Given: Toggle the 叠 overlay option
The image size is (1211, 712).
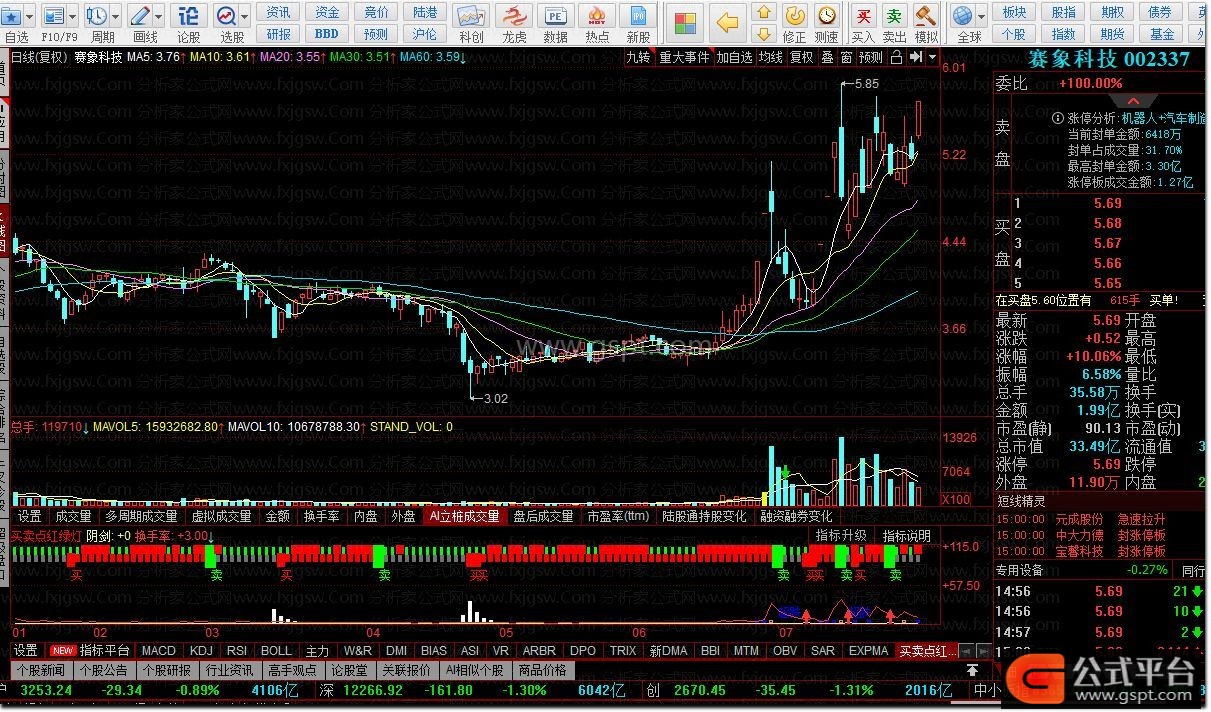Looking at the screenshot, I should tap(827, 57).
